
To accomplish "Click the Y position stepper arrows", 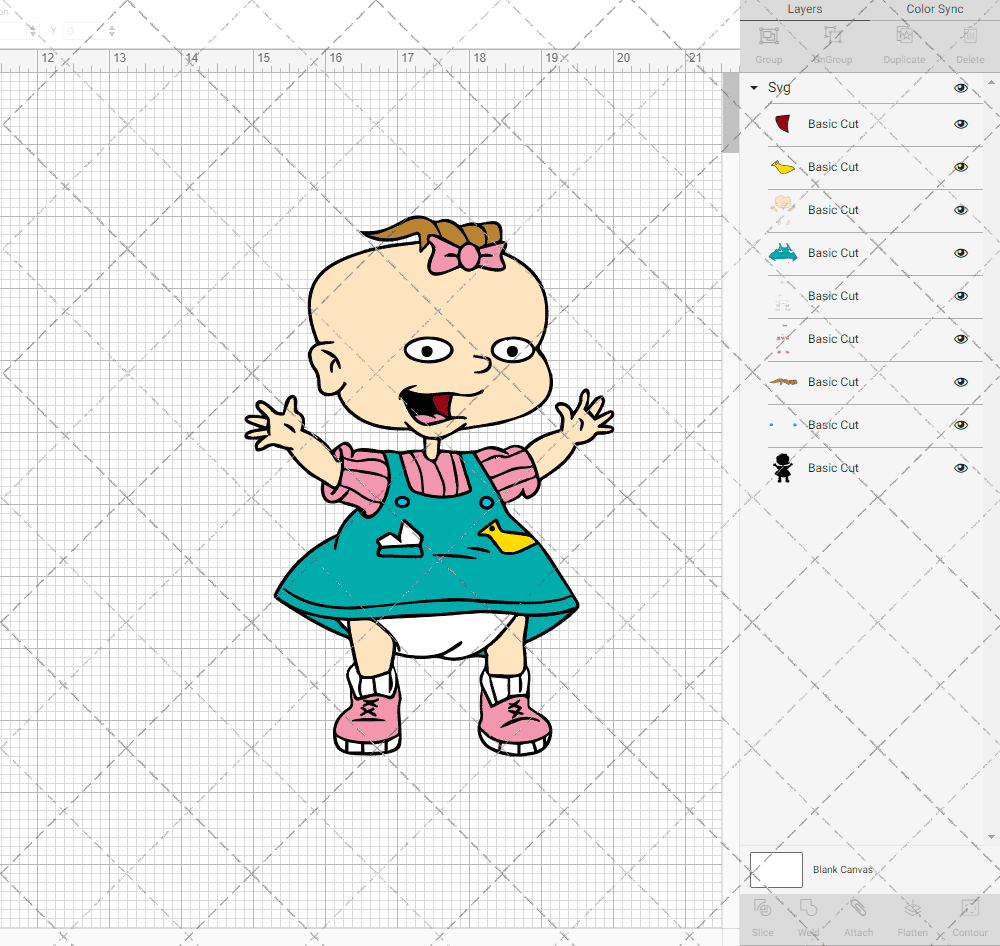I will click(112, 31).
